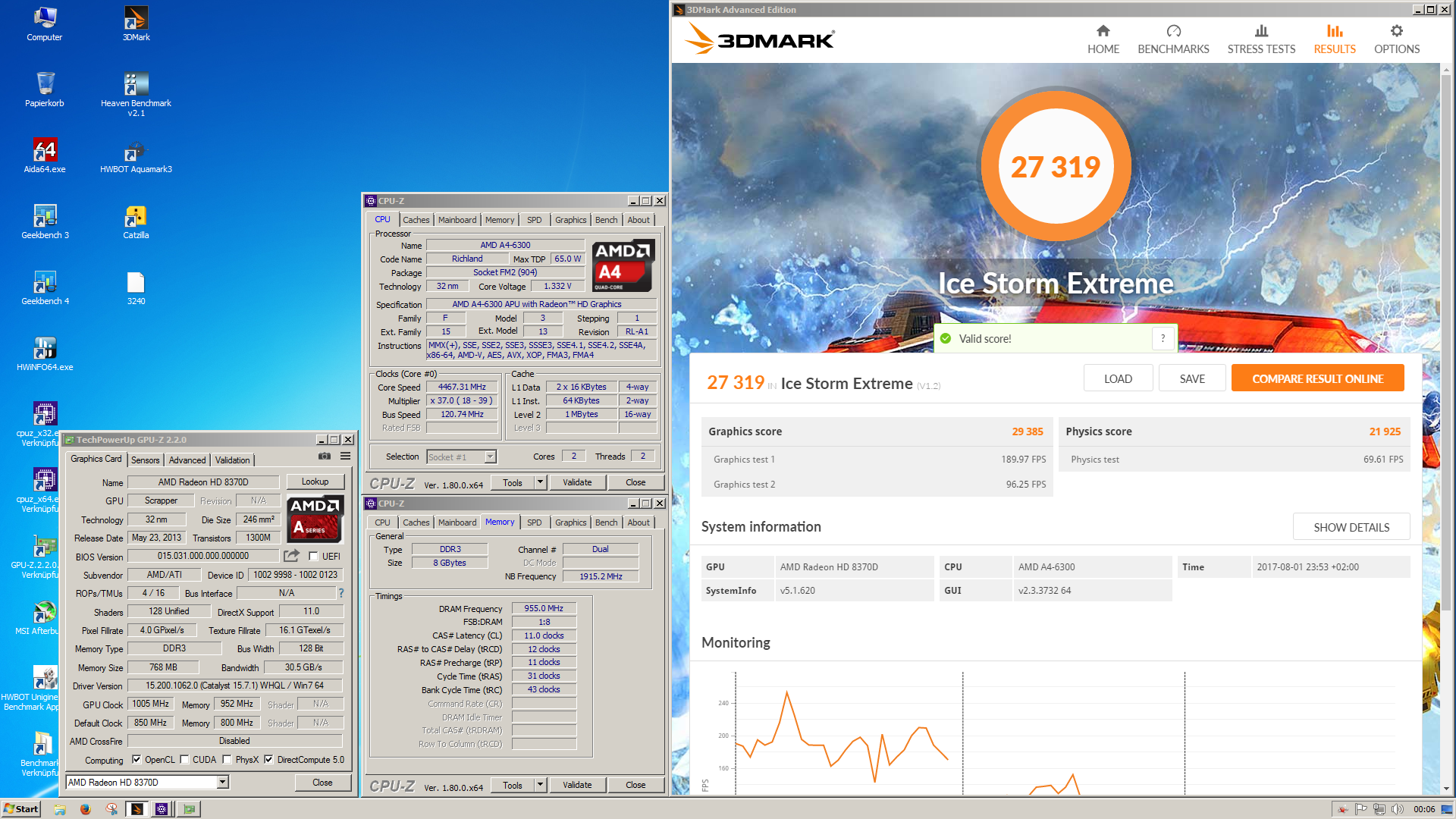Image resolution: width=1456 pixels, height=819 pixels.
Task: Open the Windows Start menu
Action: pos(20,809)
